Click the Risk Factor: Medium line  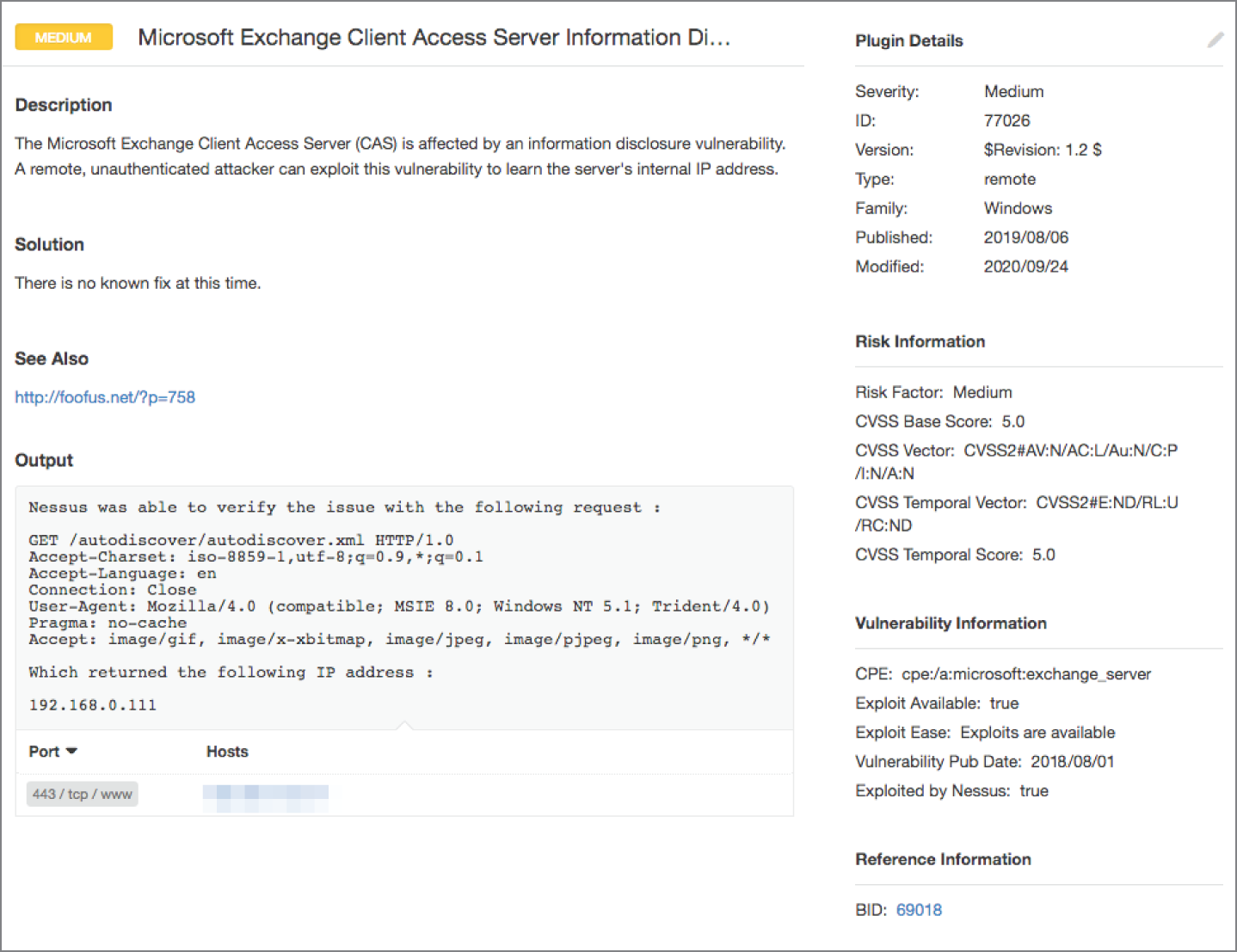tap(933, 392)
